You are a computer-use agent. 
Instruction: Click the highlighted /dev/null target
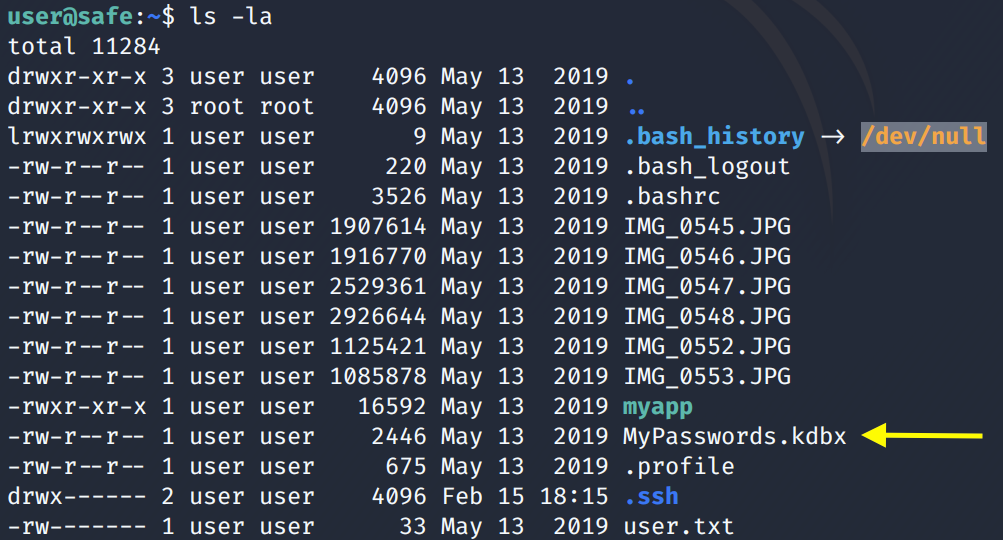[x=923, y=136]
